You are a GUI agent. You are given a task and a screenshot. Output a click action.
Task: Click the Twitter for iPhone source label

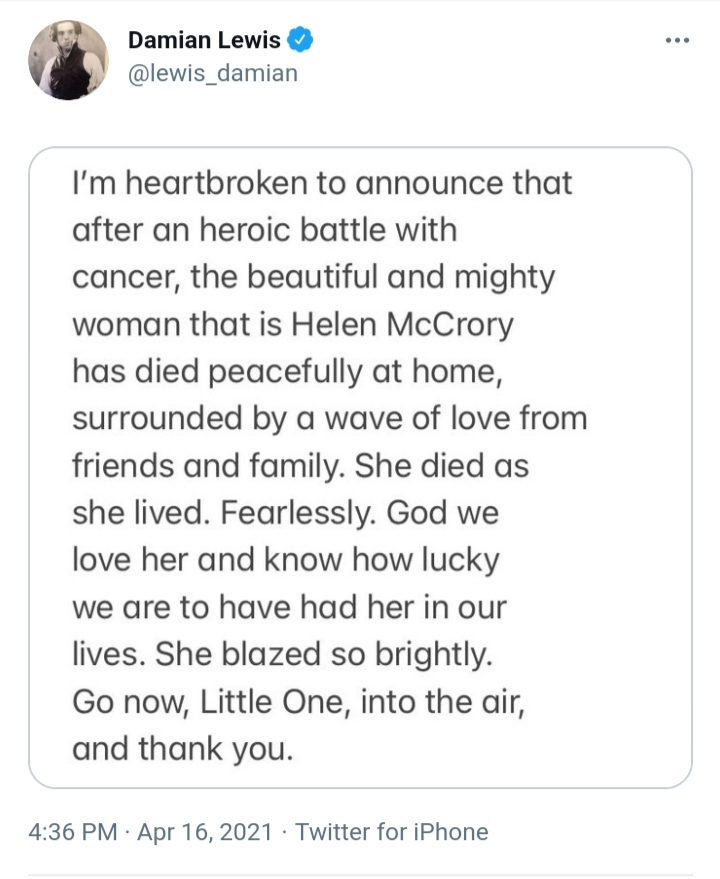392,831
